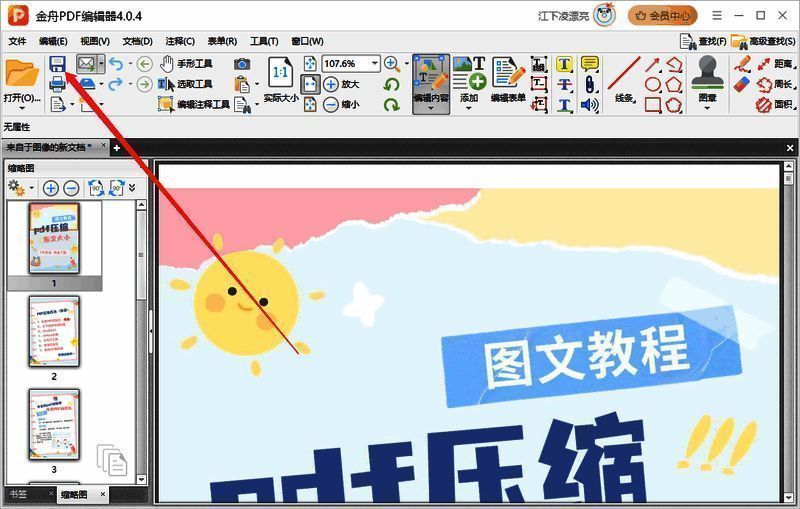Select the pentagon polygon shape tool
This screenshot has height=509, width=800.
point(674,84)
